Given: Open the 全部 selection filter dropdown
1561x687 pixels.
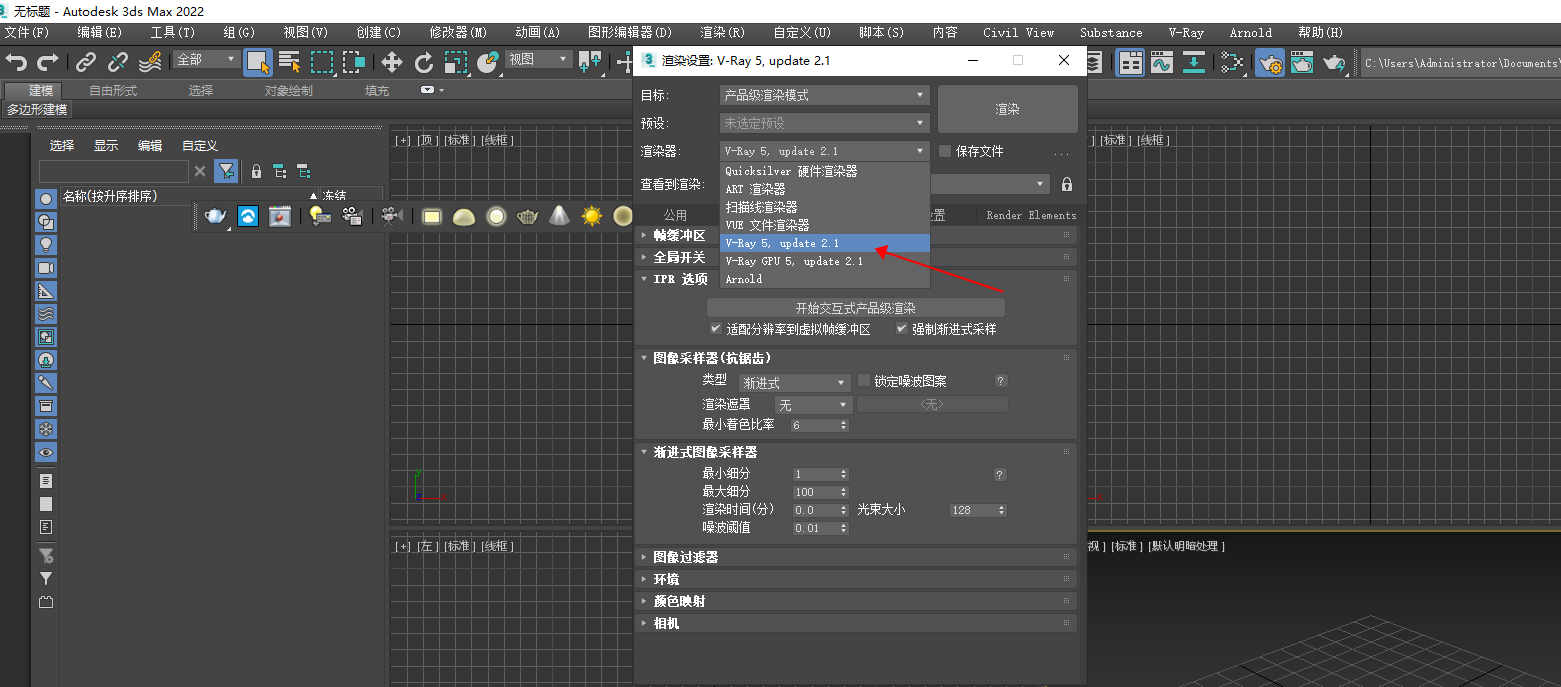Looking at the screenshot, I should coord(206,60).
